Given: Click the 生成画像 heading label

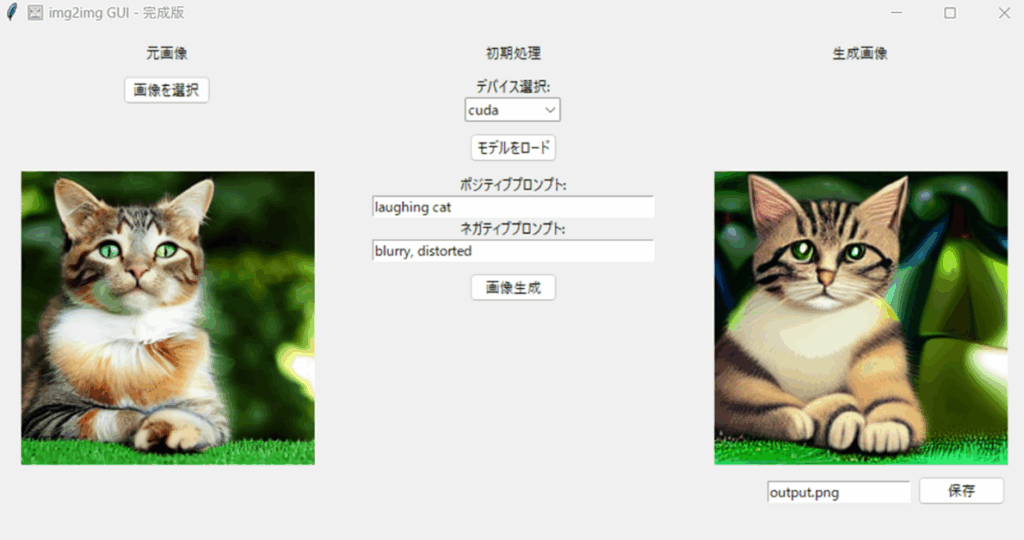Looking at the screenshot, I should click(860, 54).
